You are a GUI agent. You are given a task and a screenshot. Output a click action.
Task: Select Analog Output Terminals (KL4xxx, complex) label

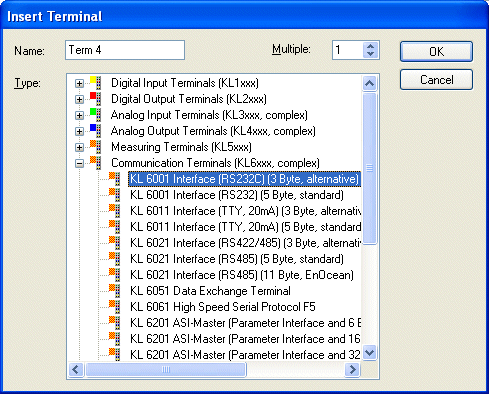(x=213, y=131)
